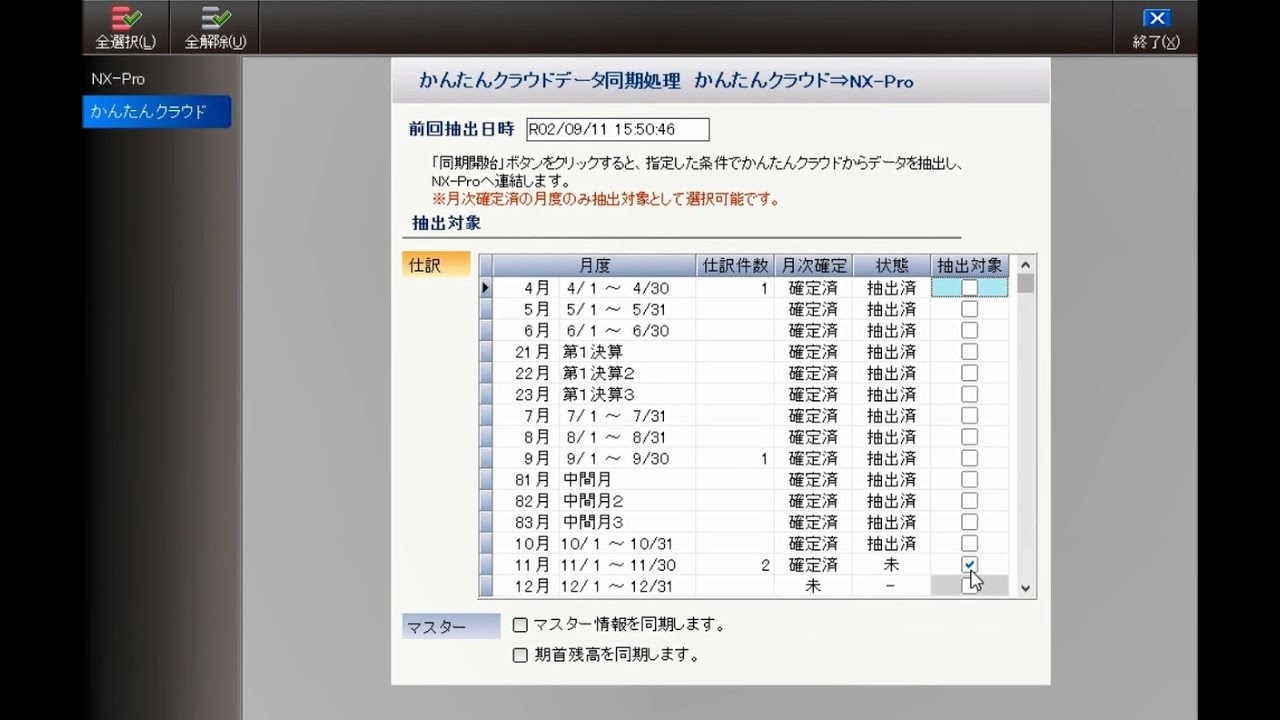The image size is (1280, 720).
Task: Click the 抽出対象 column header
Action: pos(969,265)
